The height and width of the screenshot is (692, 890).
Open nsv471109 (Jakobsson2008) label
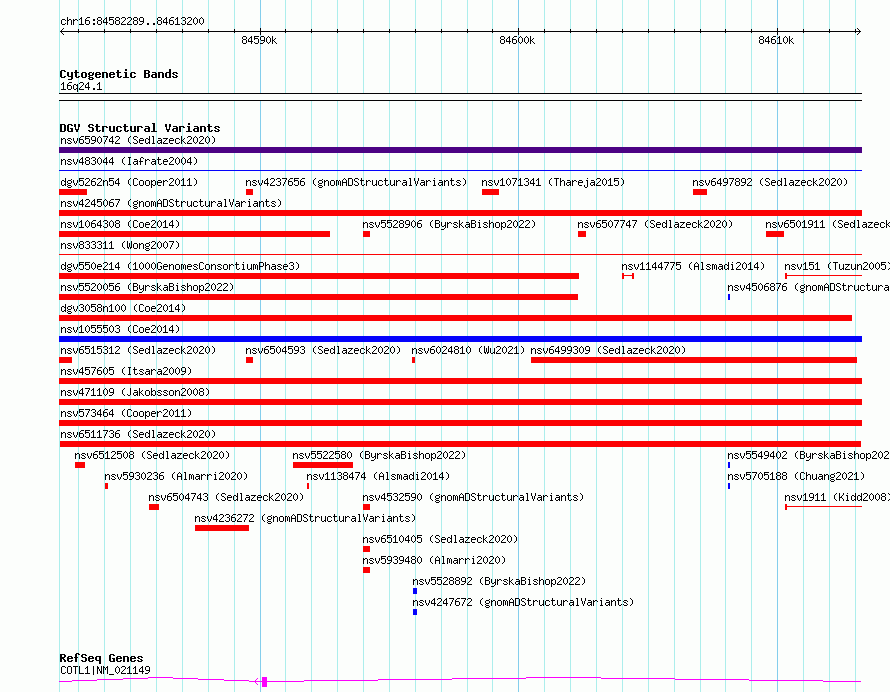135,392
